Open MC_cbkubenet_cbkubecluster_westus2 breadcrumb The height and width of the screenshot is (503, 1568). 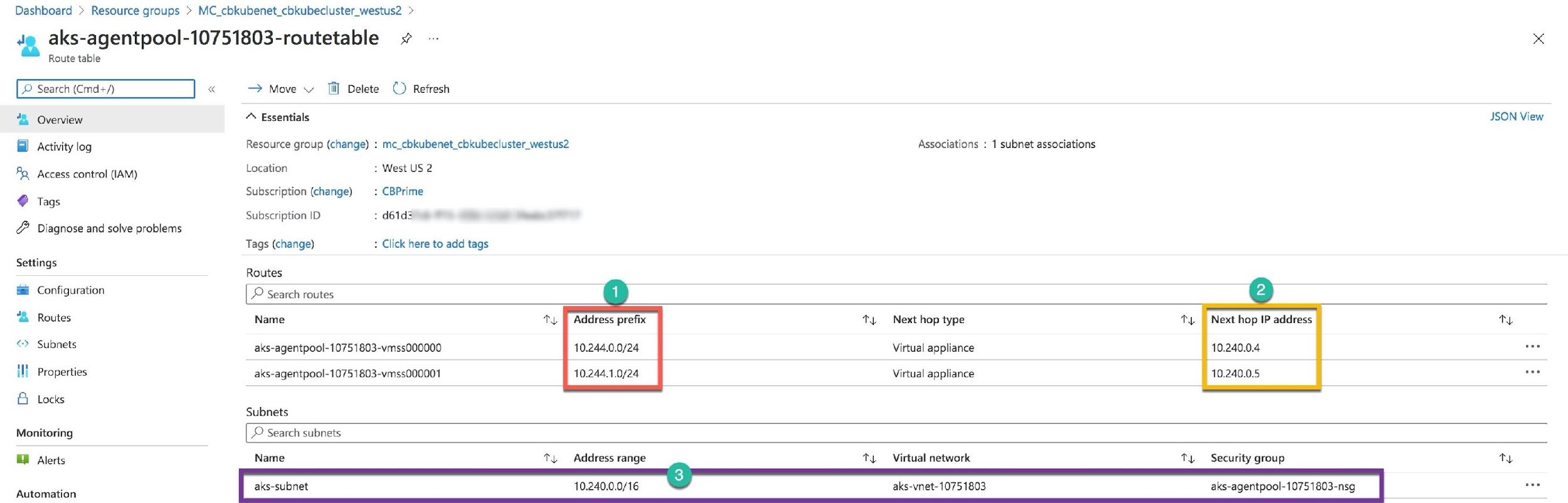click(x=300, y=11)
